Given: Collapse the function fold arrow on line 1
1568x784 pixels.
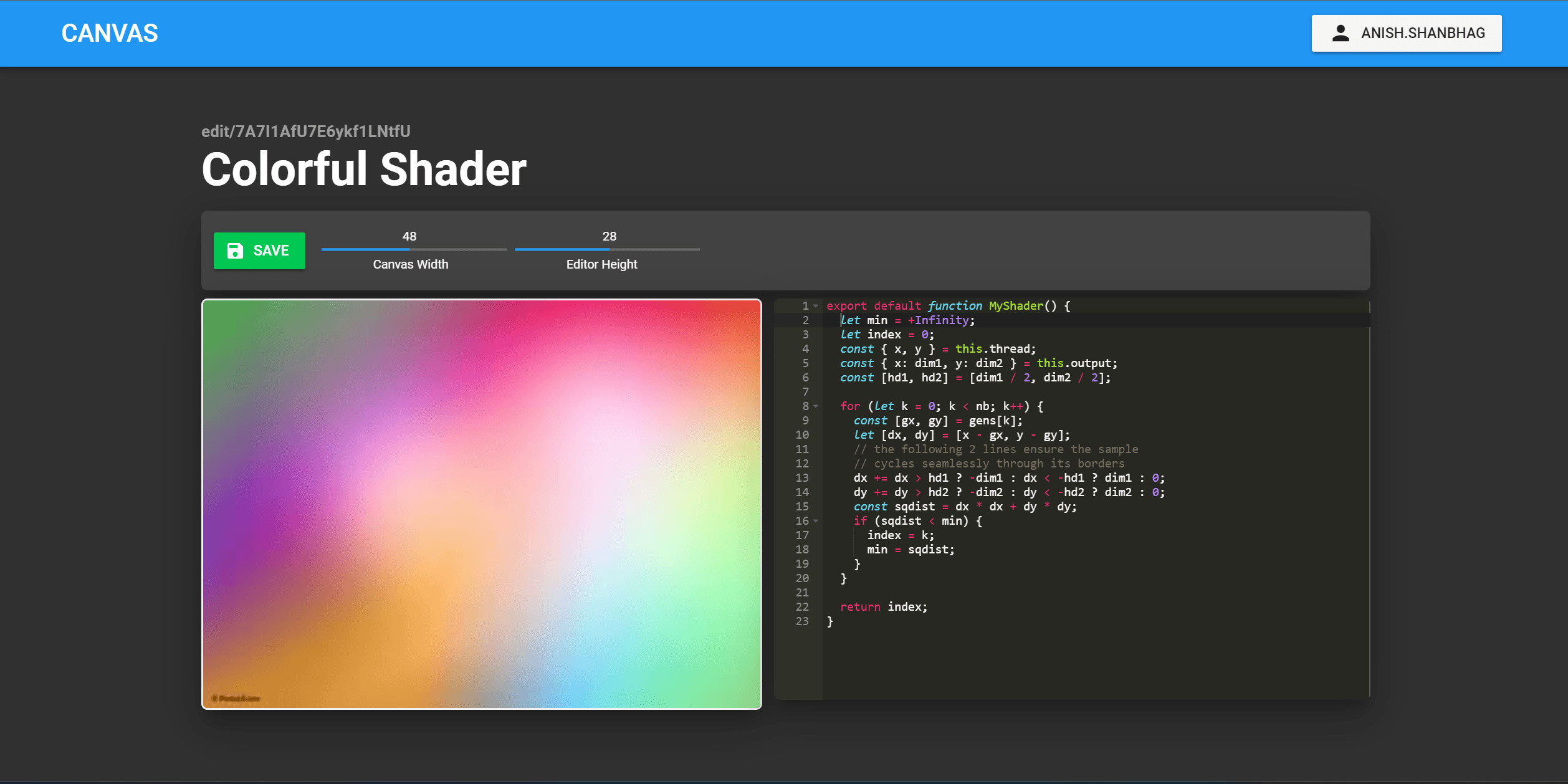Looking at the screenshot, I should click(816, 306).
